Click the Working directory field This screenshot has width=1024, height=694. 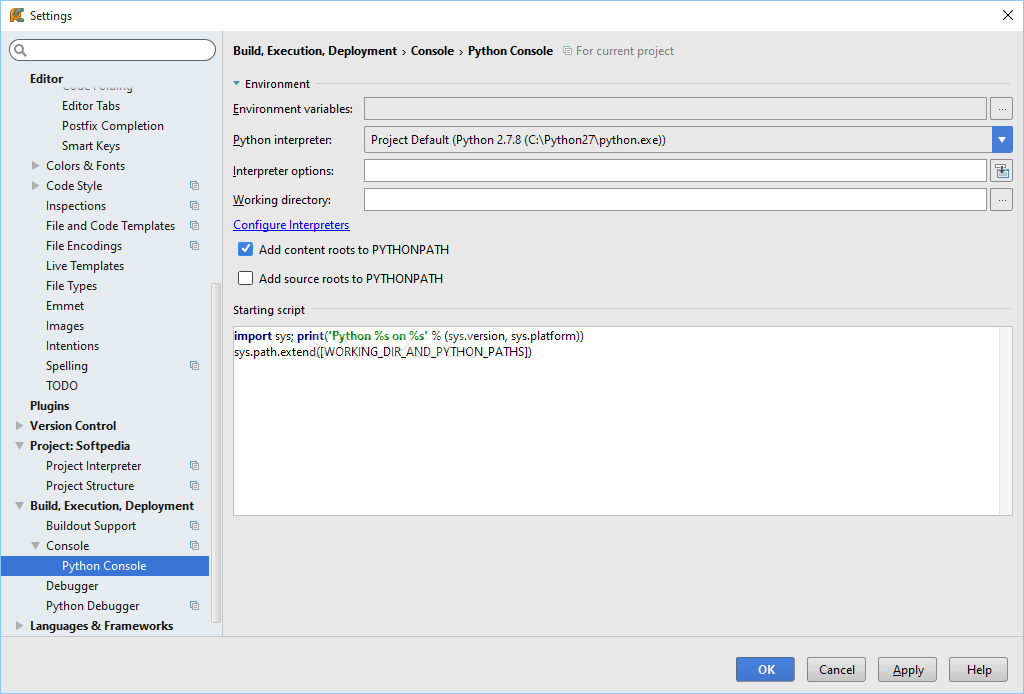click(x=675, y=200)
